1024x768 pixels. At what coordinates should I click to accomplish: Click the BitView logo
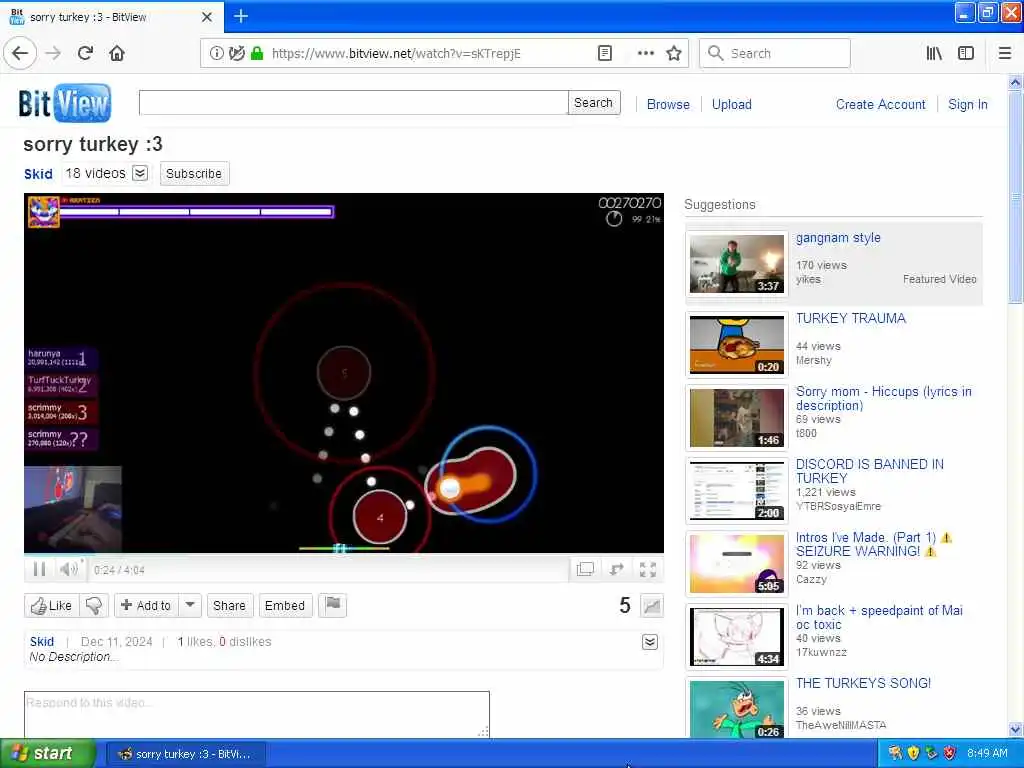(x=65, y=103)
